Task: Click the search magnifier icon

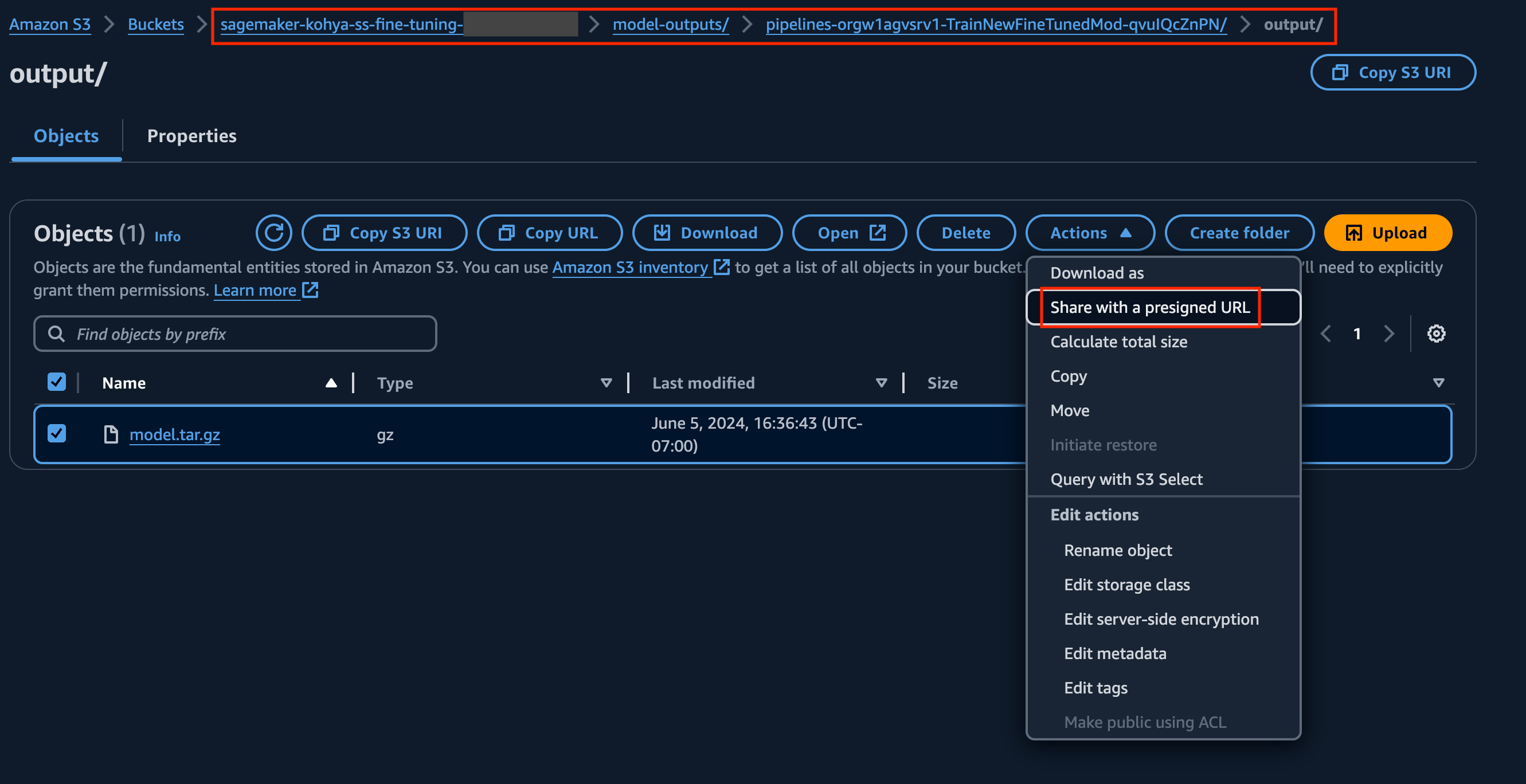Action: tap(56, 334)
